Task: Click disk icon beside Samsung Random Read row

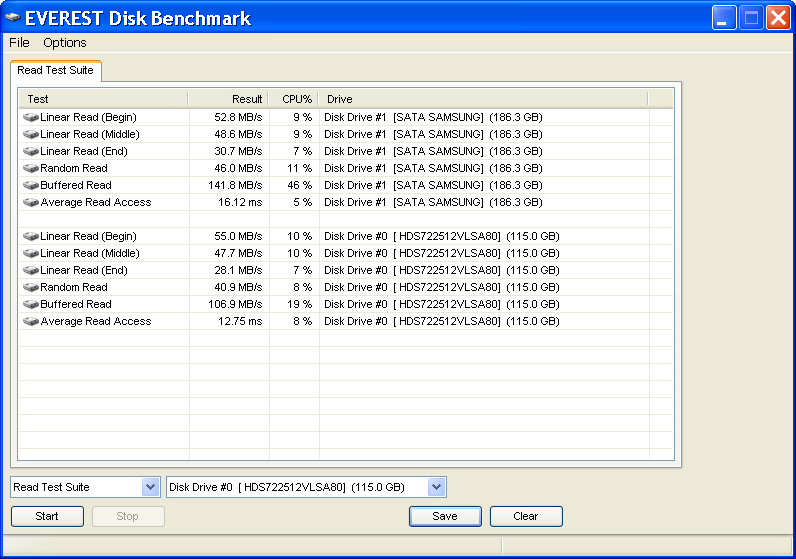Action: pyautogui.click(x=31, y=169)
